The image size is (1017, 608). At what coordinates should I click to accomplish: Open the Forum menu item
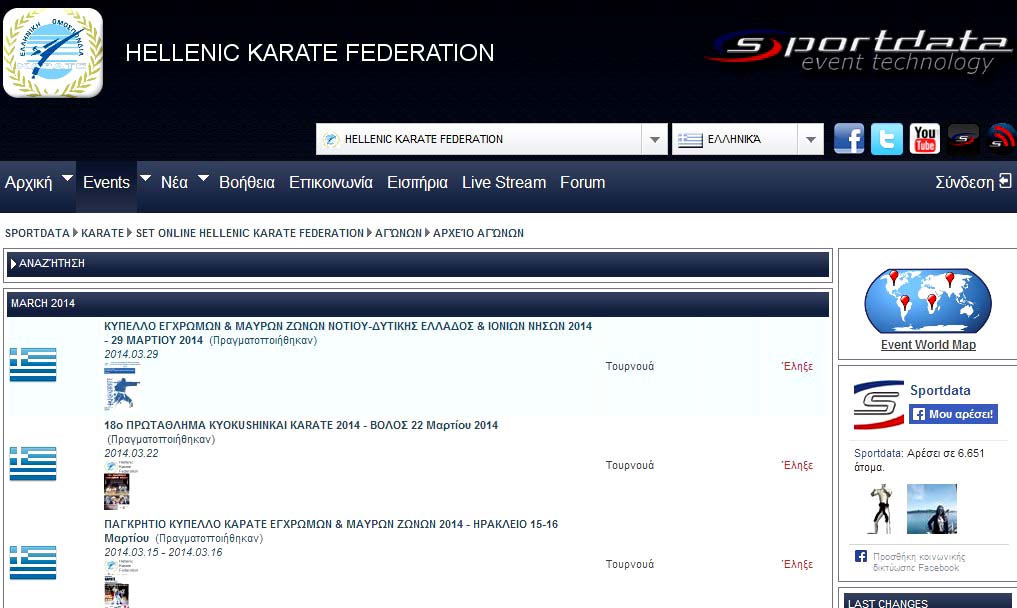click(x=582, y=183)
